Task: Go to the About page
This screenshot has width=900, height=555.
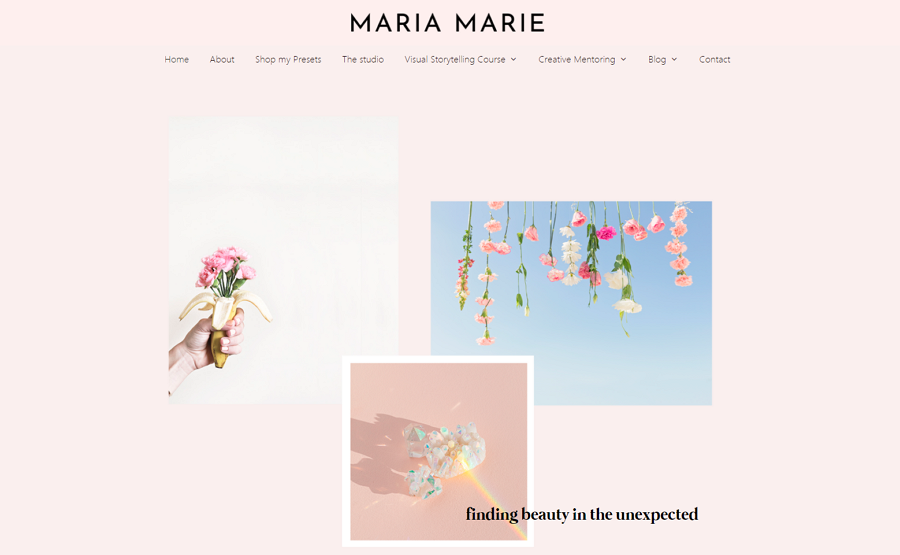Action: click(222, 59)
